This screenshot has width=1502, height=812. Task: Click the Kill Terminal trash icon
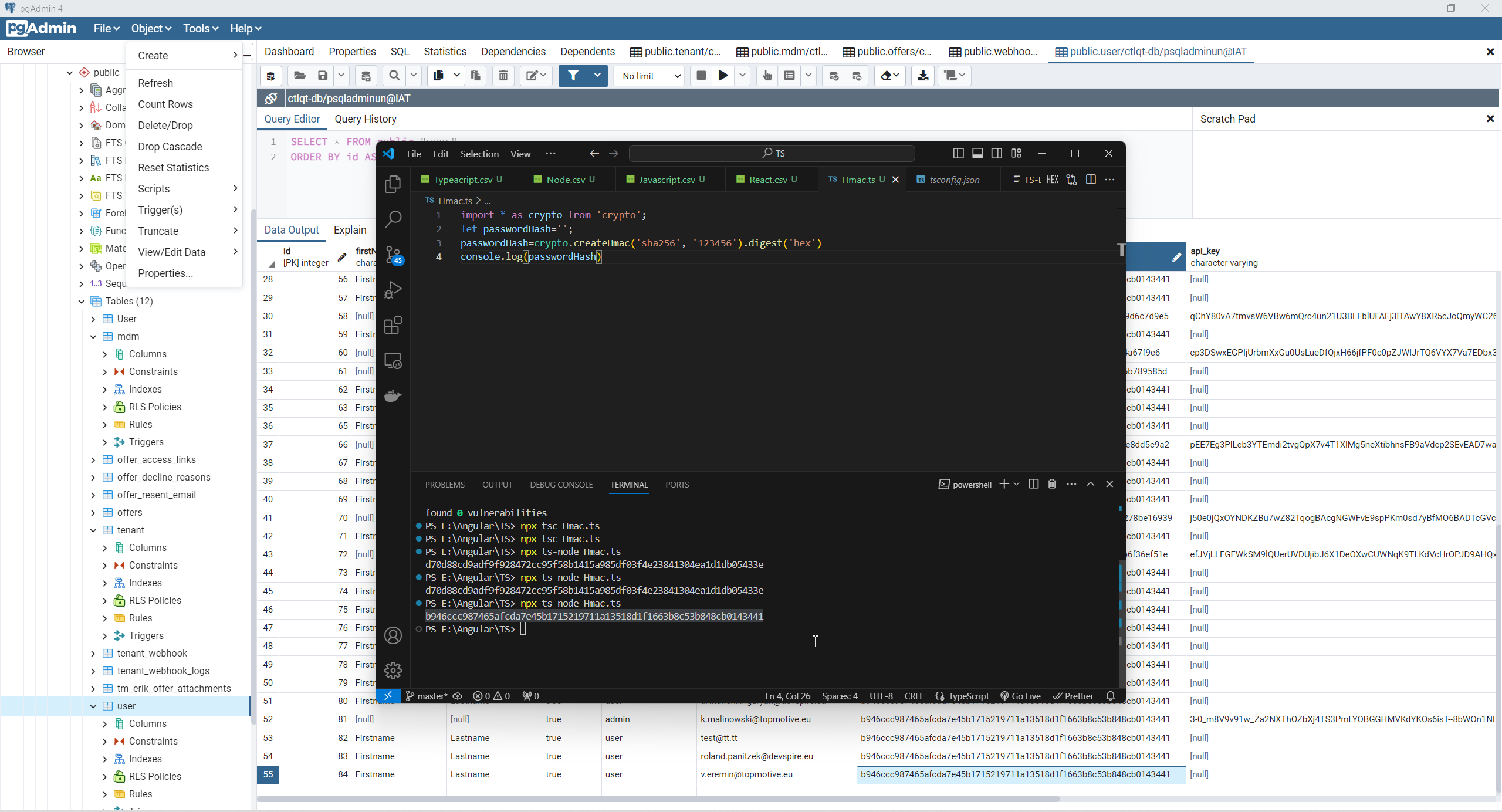pyautogui.click(x=1052, y=484)
